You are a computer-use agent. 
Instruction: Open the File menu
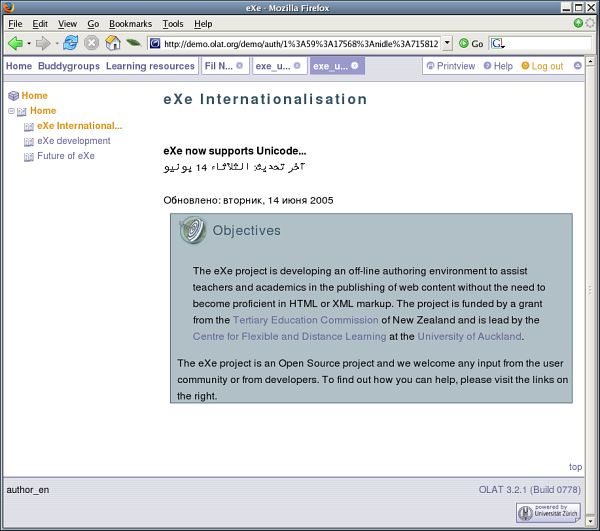point(15,24)
